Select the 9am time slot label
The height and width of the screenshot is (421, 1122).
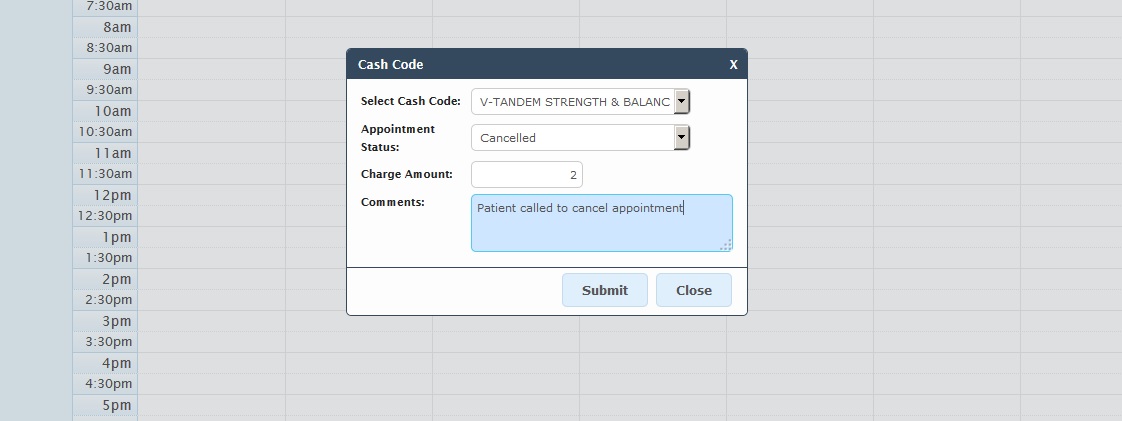115,69
